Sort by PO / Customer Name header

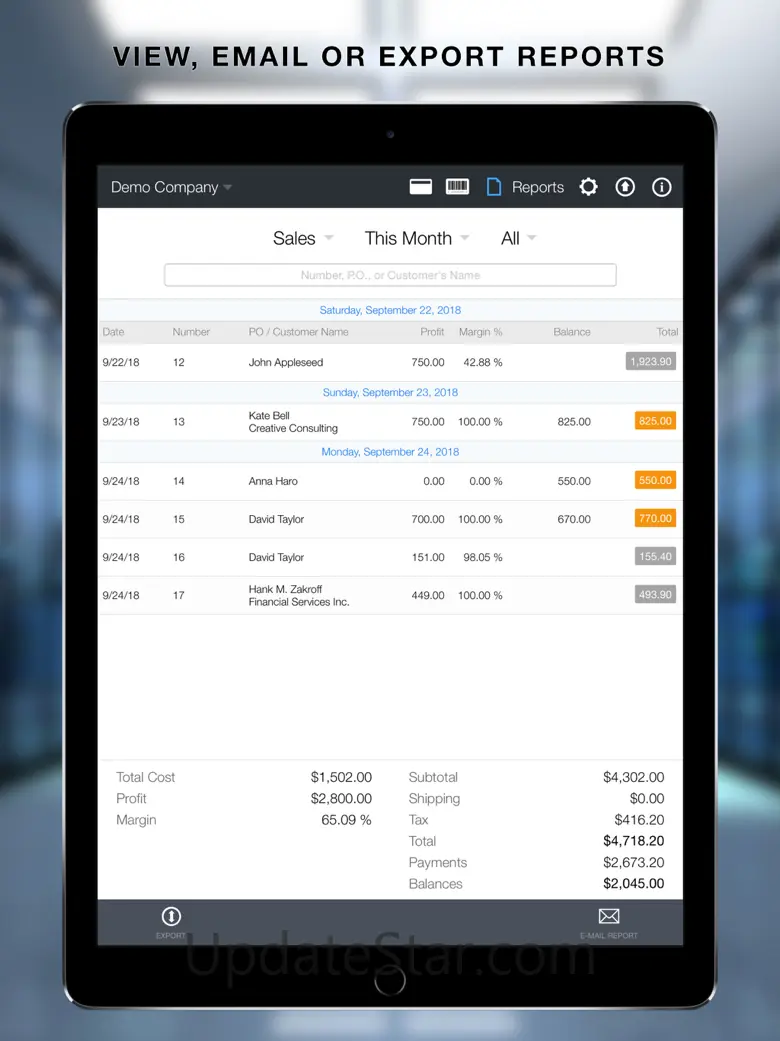pos(299,332)
